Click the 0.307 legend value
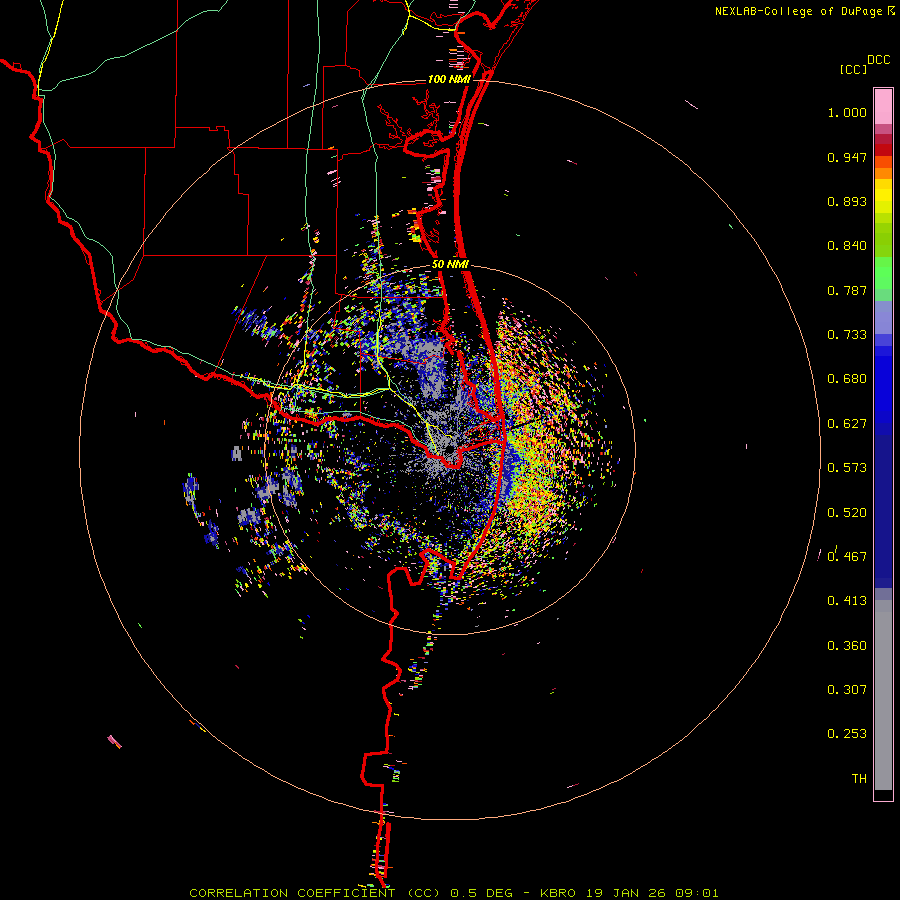 (x=847, y=690)
